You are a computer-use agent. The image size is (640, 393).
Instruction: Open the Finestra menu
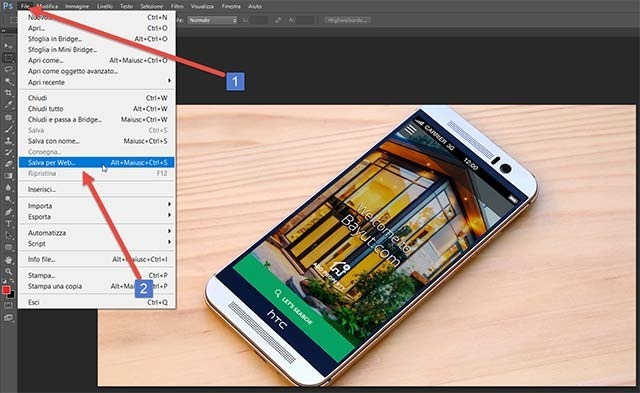231,7
